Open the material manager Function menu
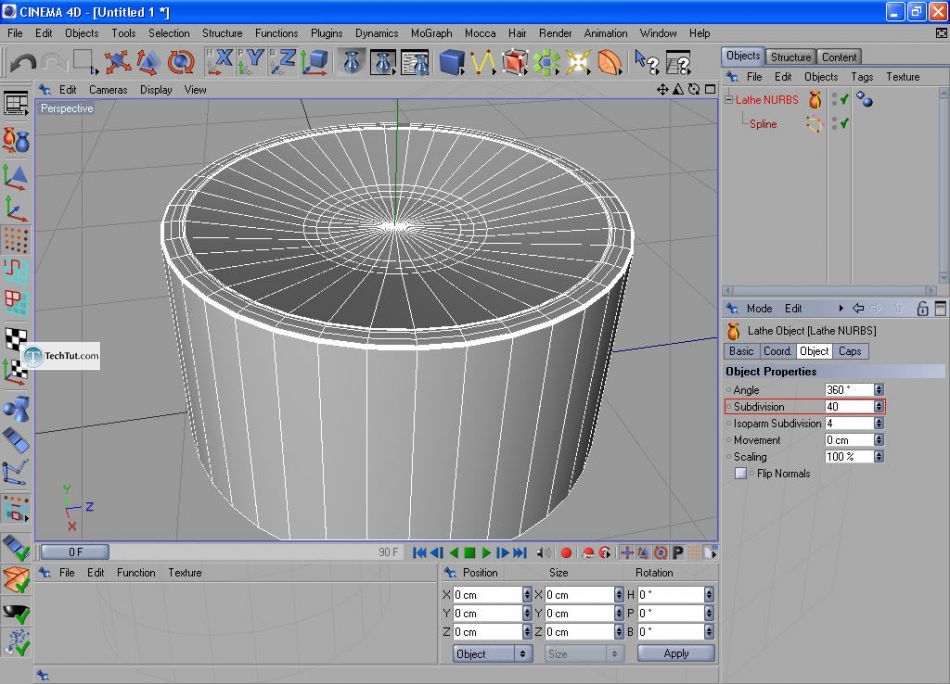The image size is (950, 684). click(x=136, y=573)
